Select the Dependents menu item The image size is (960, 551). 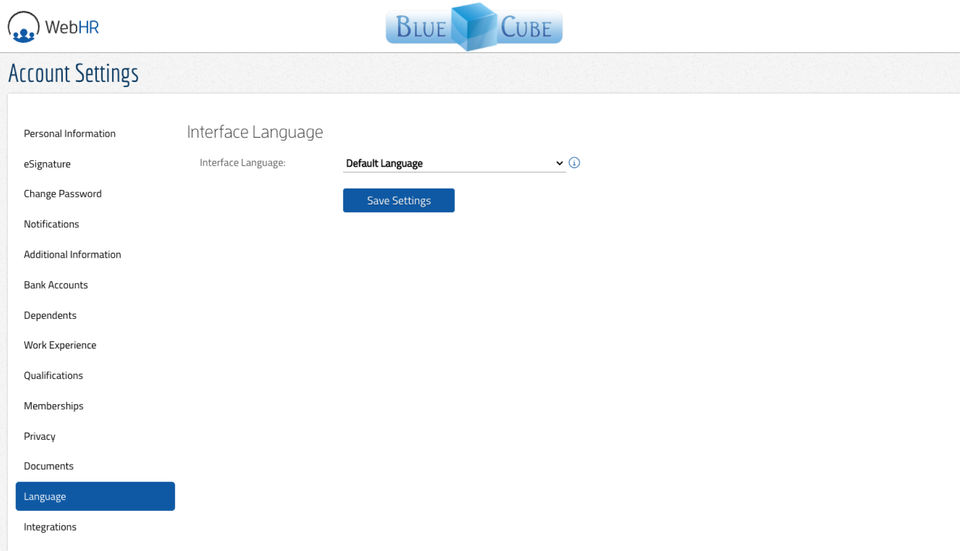(x=50, y=315)
